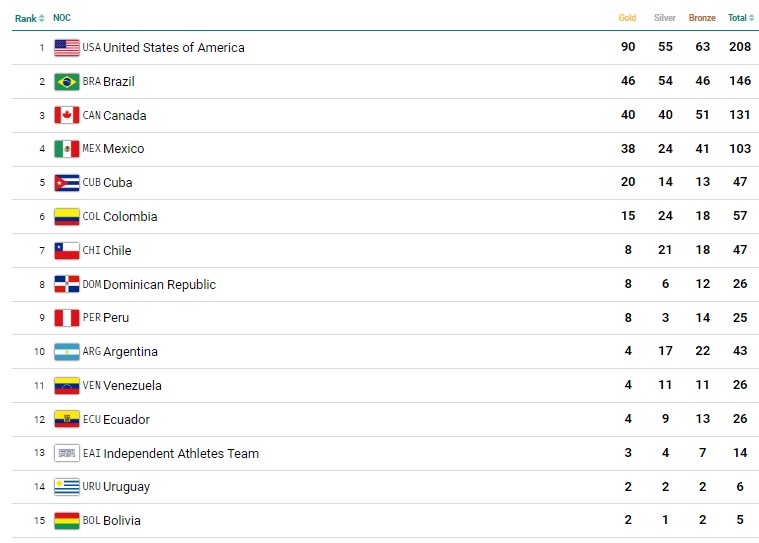Open the Dominican Republic country link
The image size is (759, 543).
click(x=159, y=284)
